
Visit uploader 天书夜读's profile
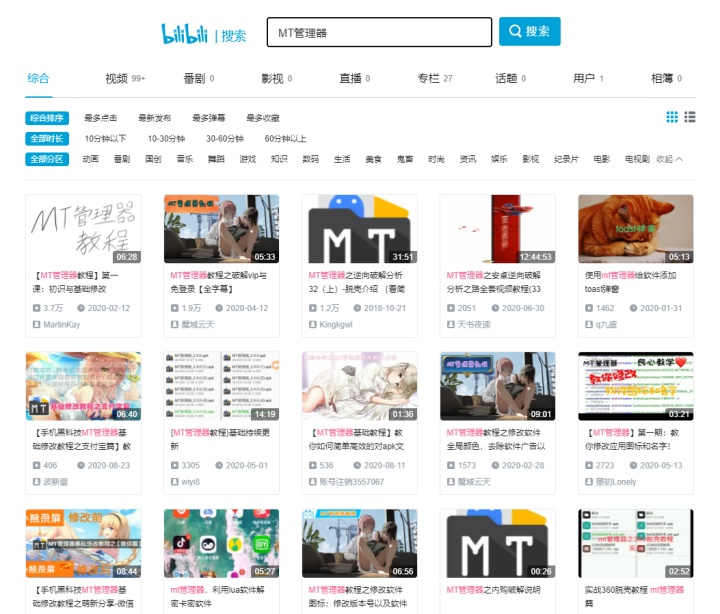click(474, 324)
